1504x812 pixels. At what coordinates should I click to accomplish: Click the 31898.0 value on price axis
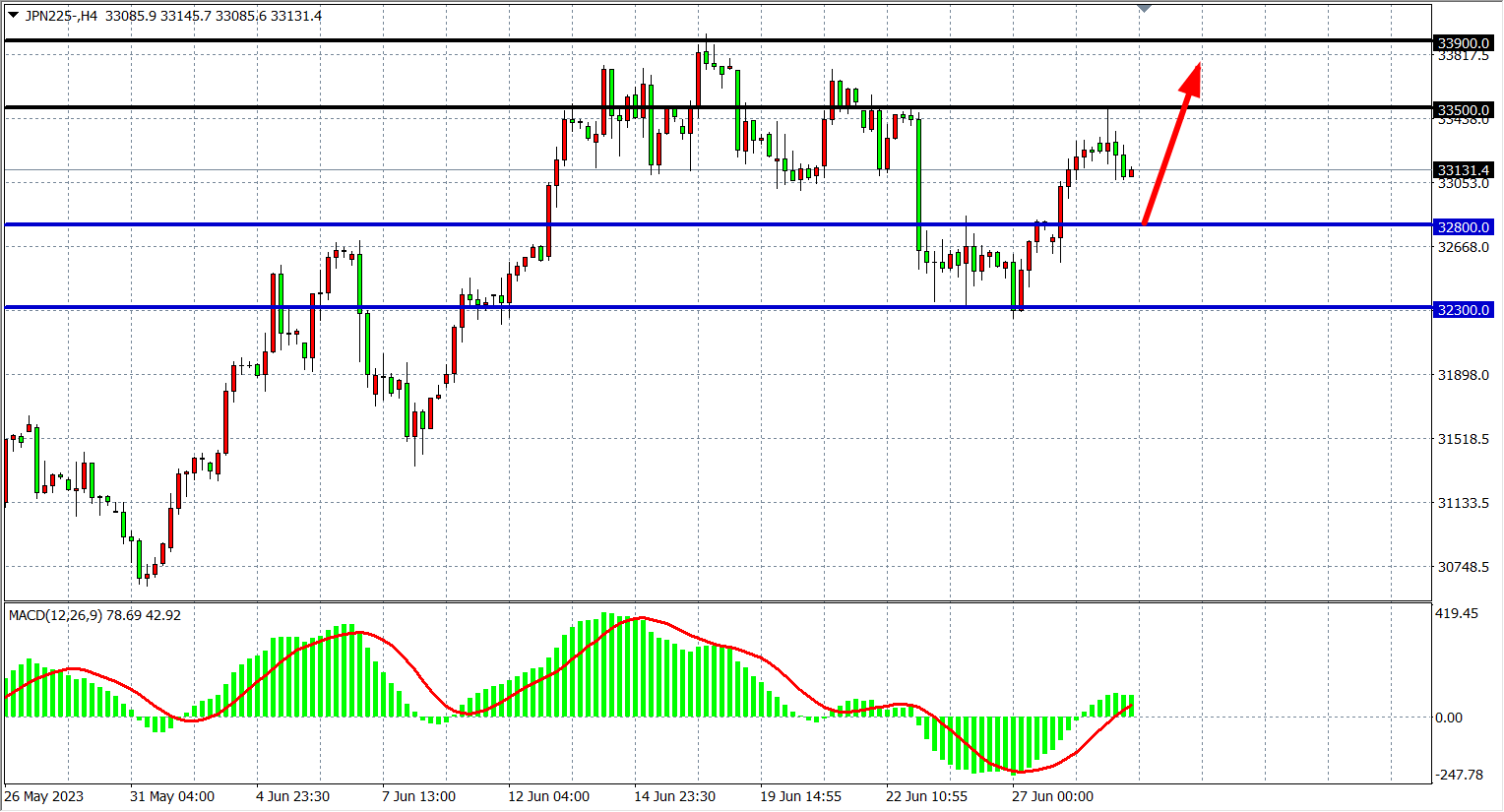[1464, 375]
